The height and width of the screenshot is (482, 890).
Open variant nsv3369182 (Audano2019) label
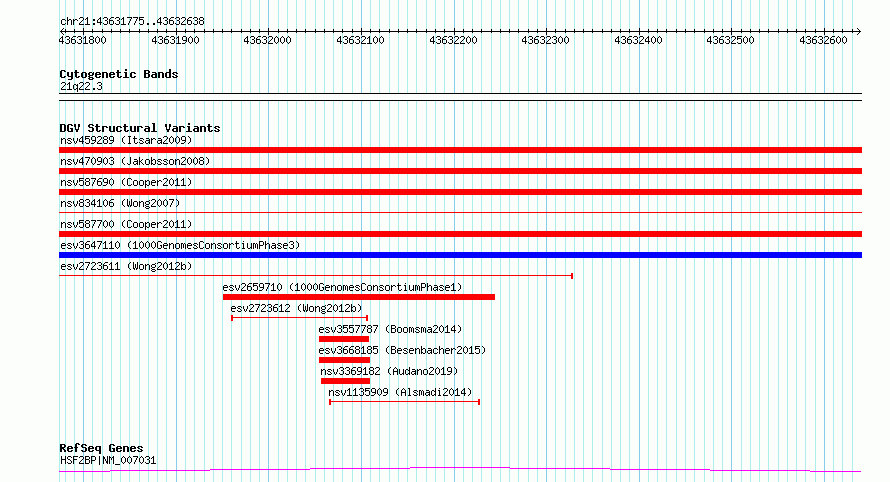tap(389, 371)
